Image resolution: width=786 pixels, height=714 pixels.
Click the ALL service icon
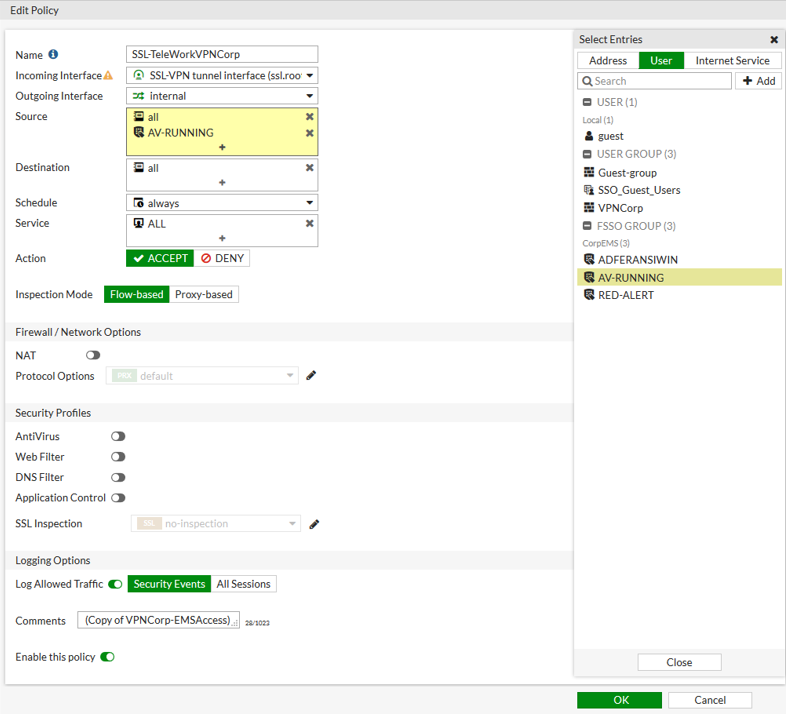(139, 223)
